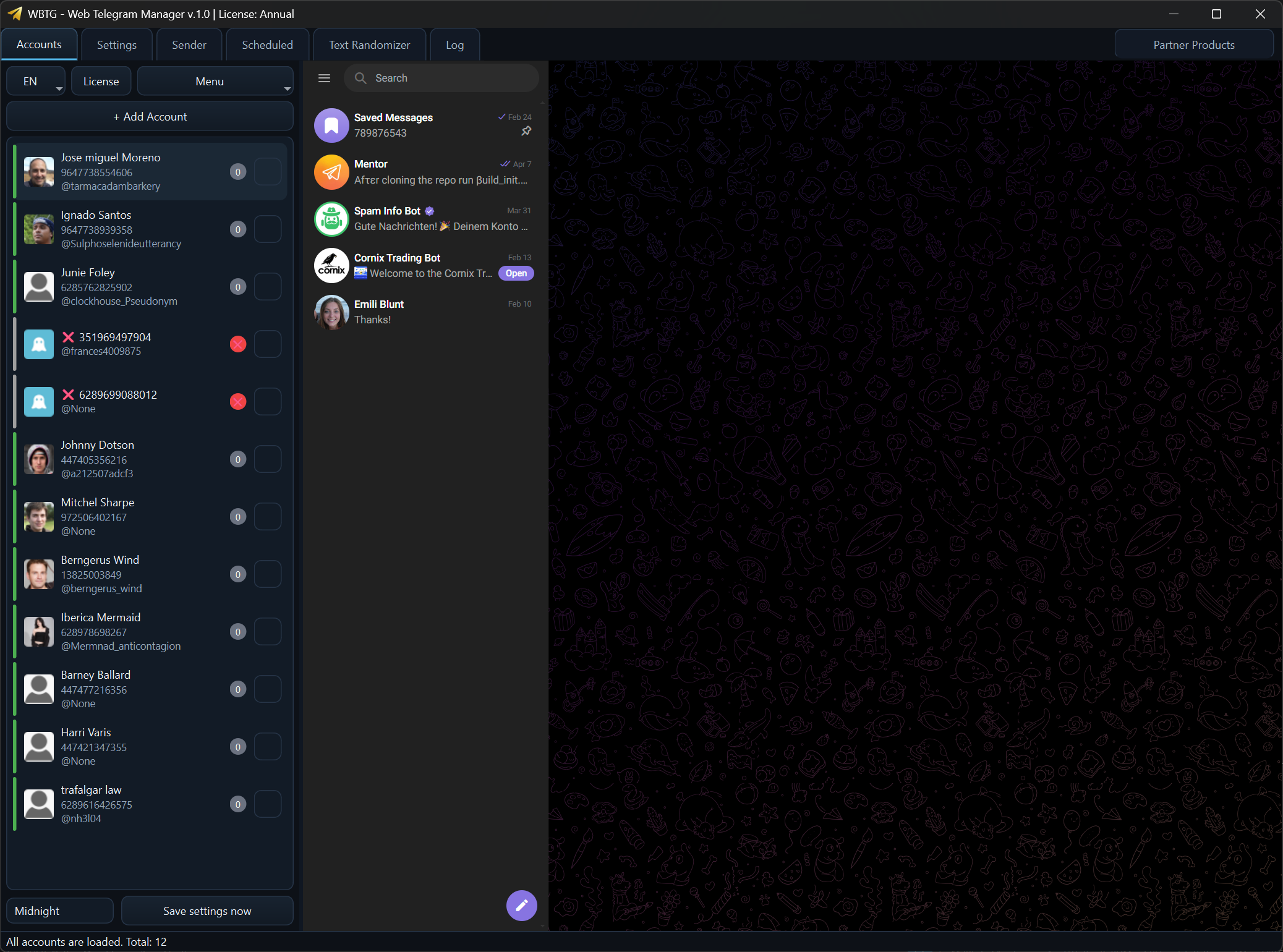Click the search magnifier icon
Viewport: 1283px width, 952px height.
360,78
